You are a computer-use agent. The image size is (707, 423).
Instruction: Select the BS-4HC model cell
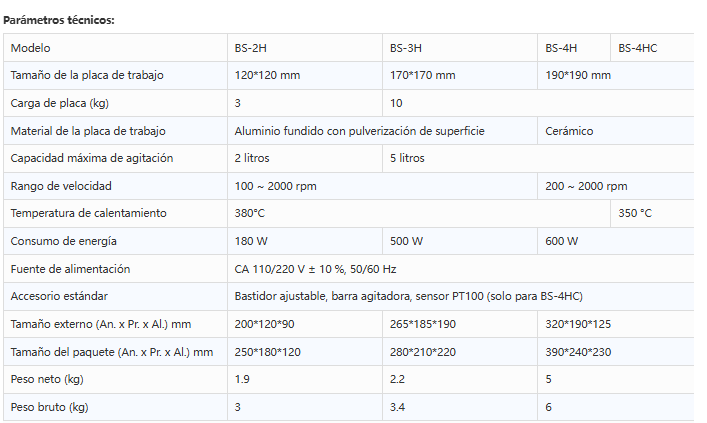pos(638,48)
